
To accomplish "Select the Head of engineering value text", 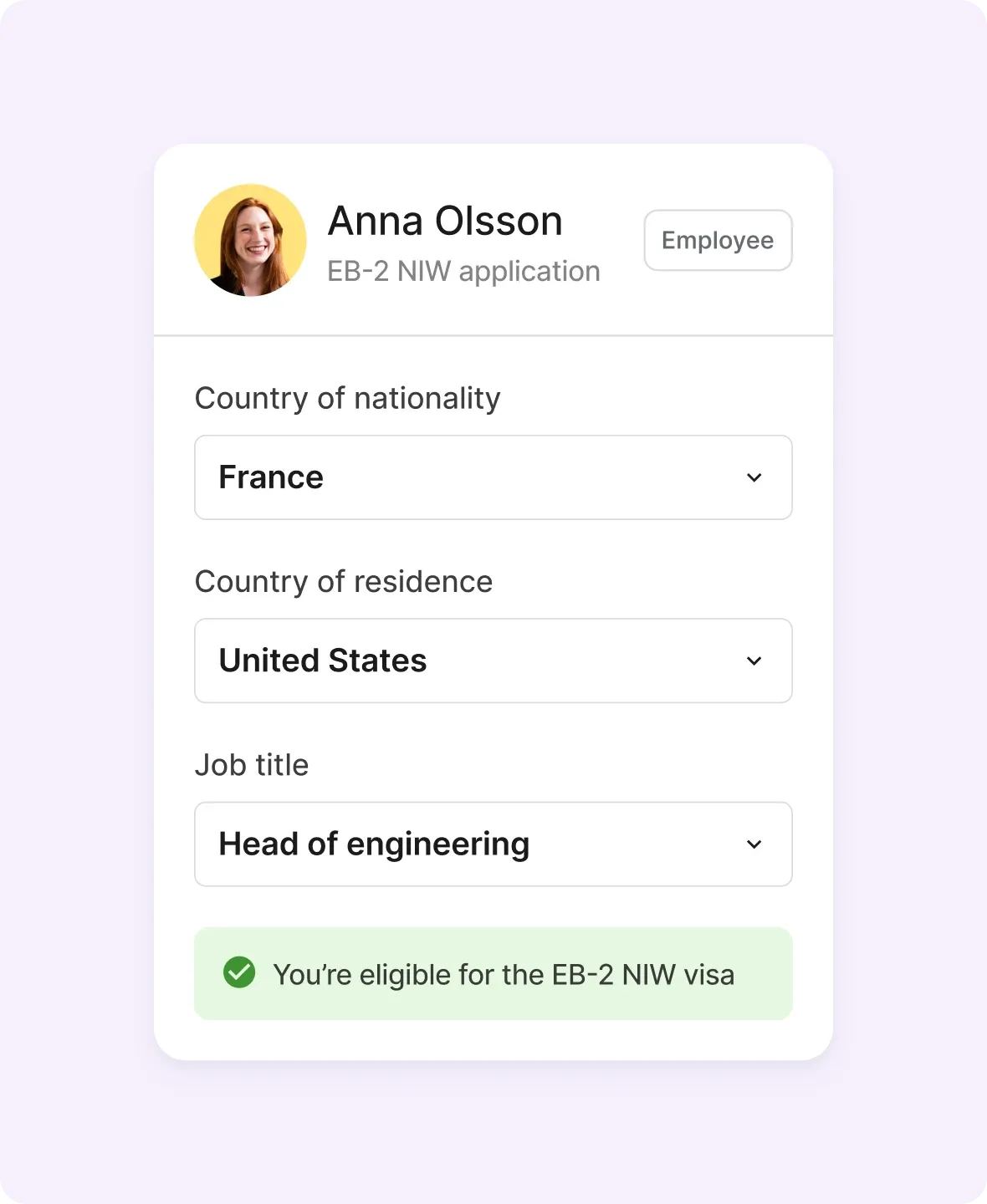I will click(374, 844).
